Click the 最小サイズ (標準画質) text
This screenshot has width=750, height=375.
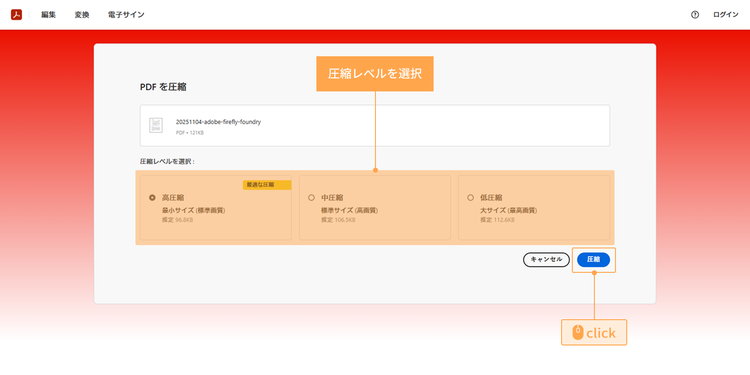(193, 210)
